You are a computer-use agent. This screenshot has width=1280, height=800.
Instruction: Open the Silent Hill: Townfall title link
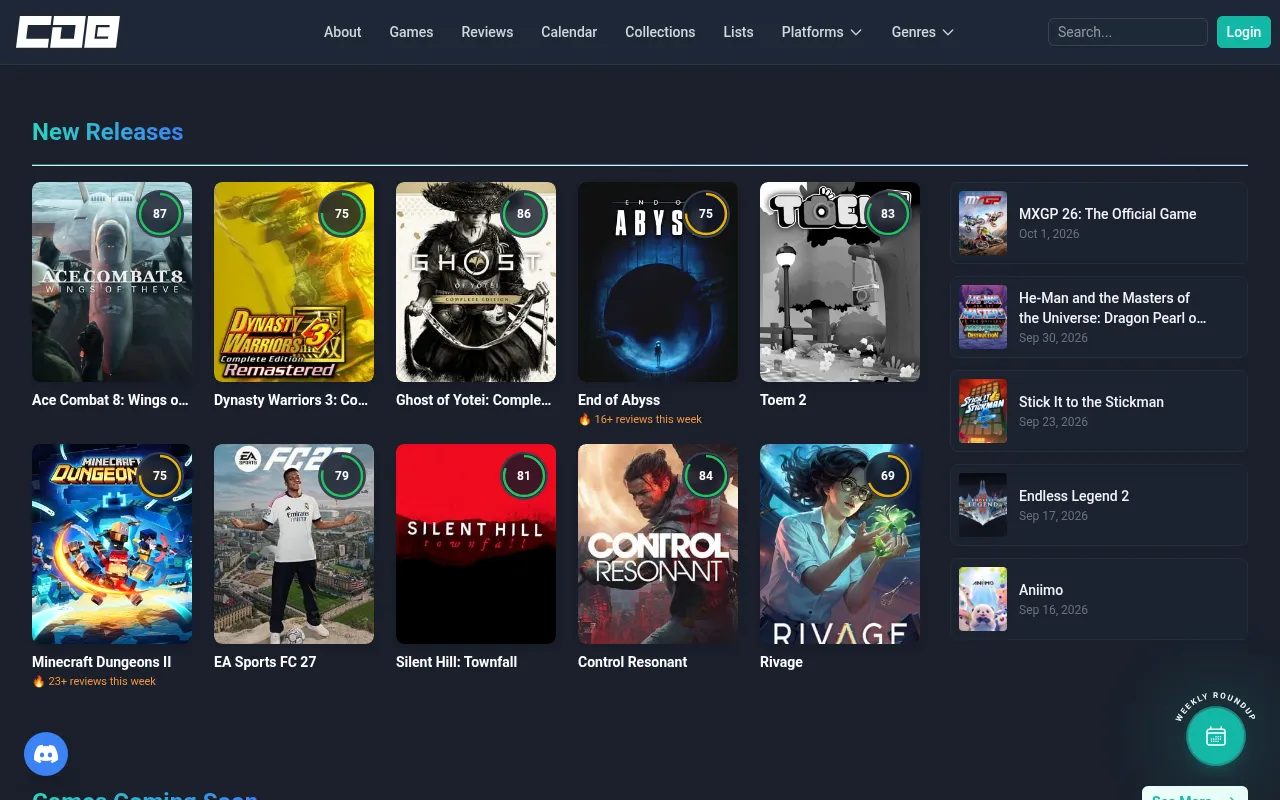point(457,662)
